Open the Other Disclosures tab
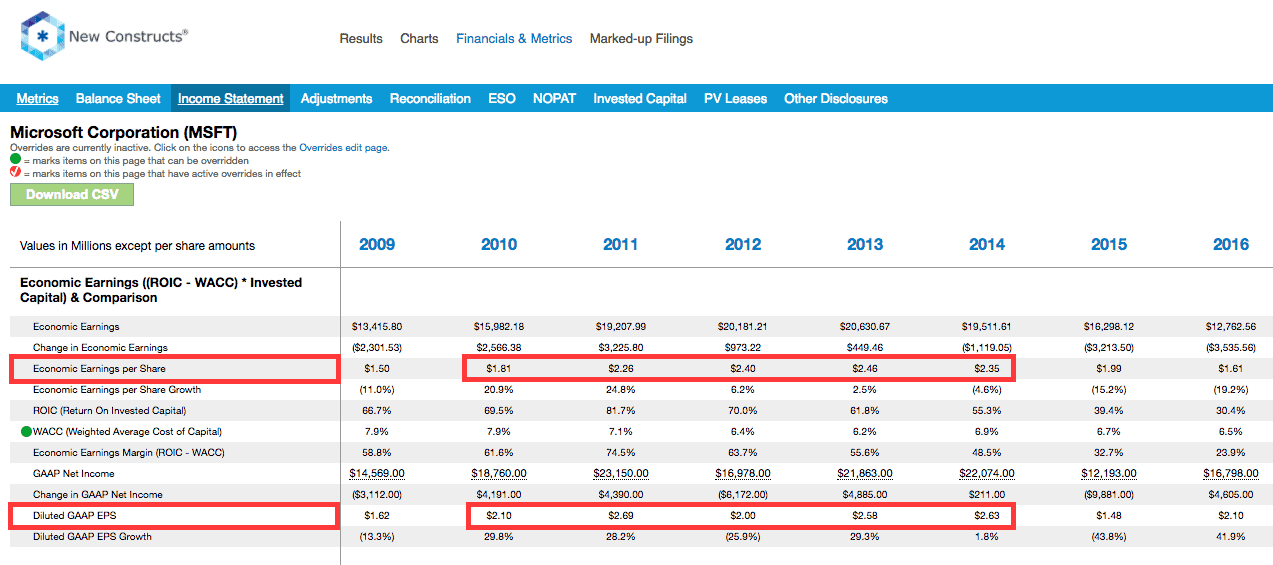Image resolution: width=1273 pixels, height=565 pixels. 836,98
